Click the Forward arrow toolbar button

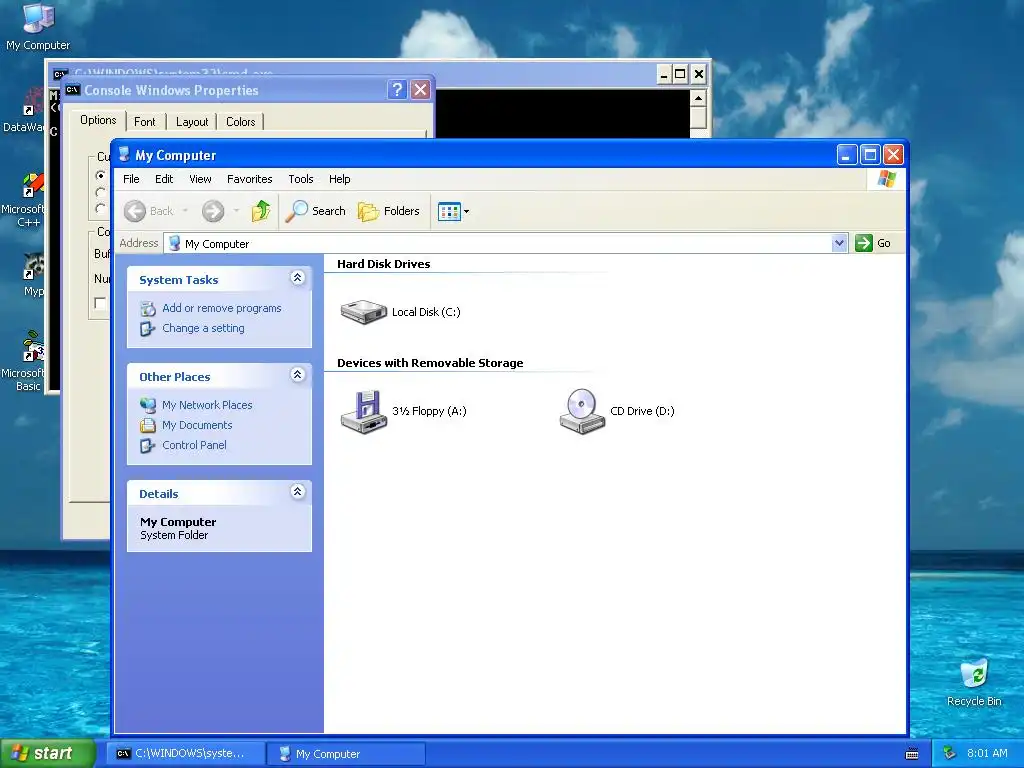[213, 211]
